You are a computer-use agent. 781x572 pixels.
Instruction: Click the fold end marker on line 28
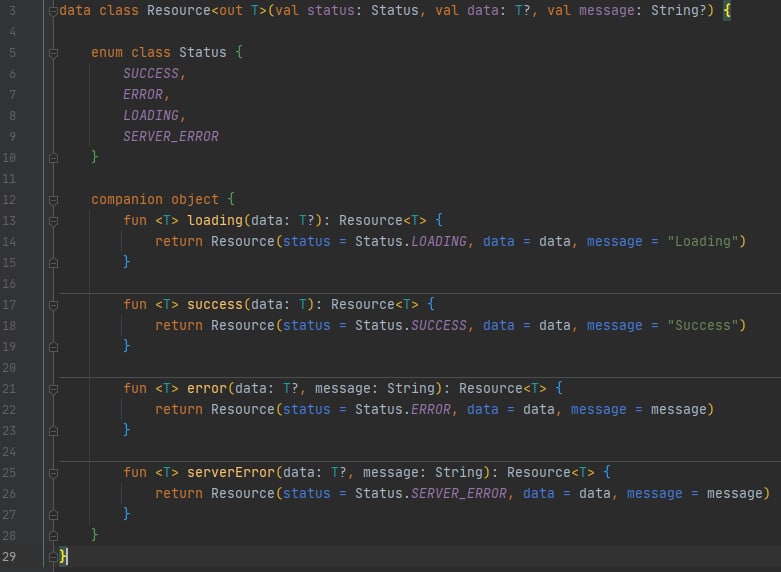pos(53,536)
